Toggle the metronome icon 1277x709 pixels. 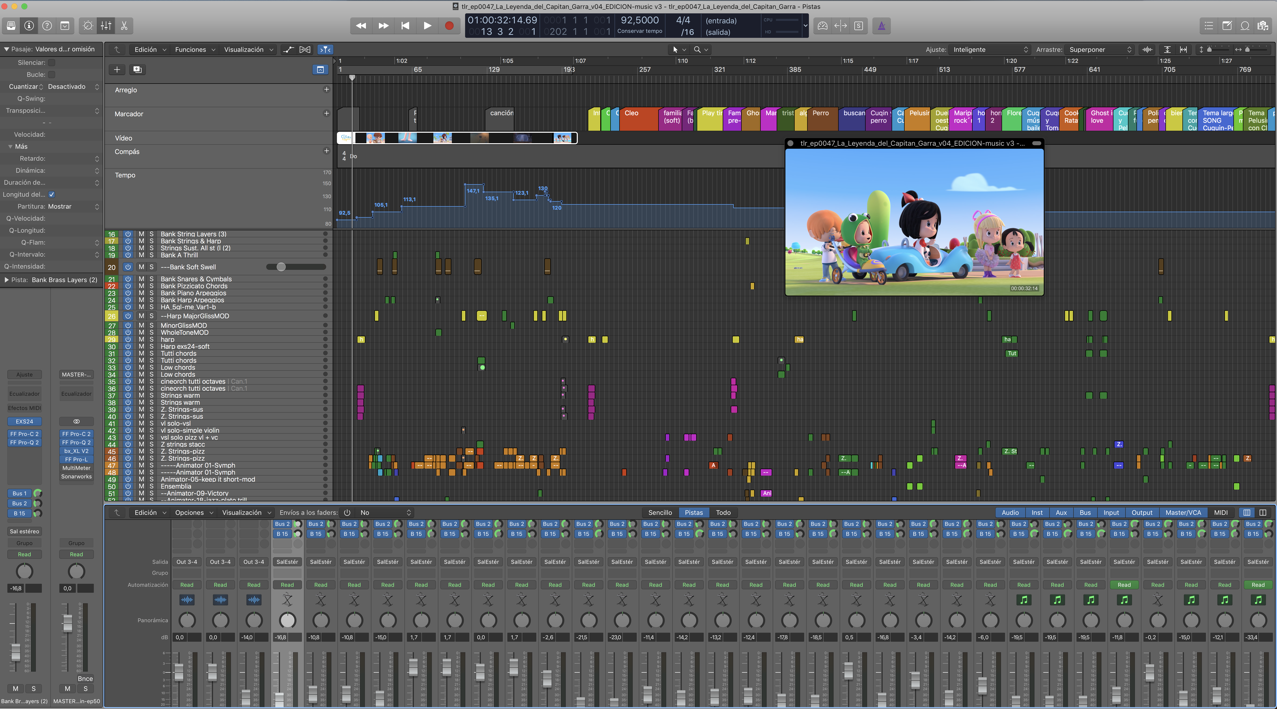[x=881, y=26]
